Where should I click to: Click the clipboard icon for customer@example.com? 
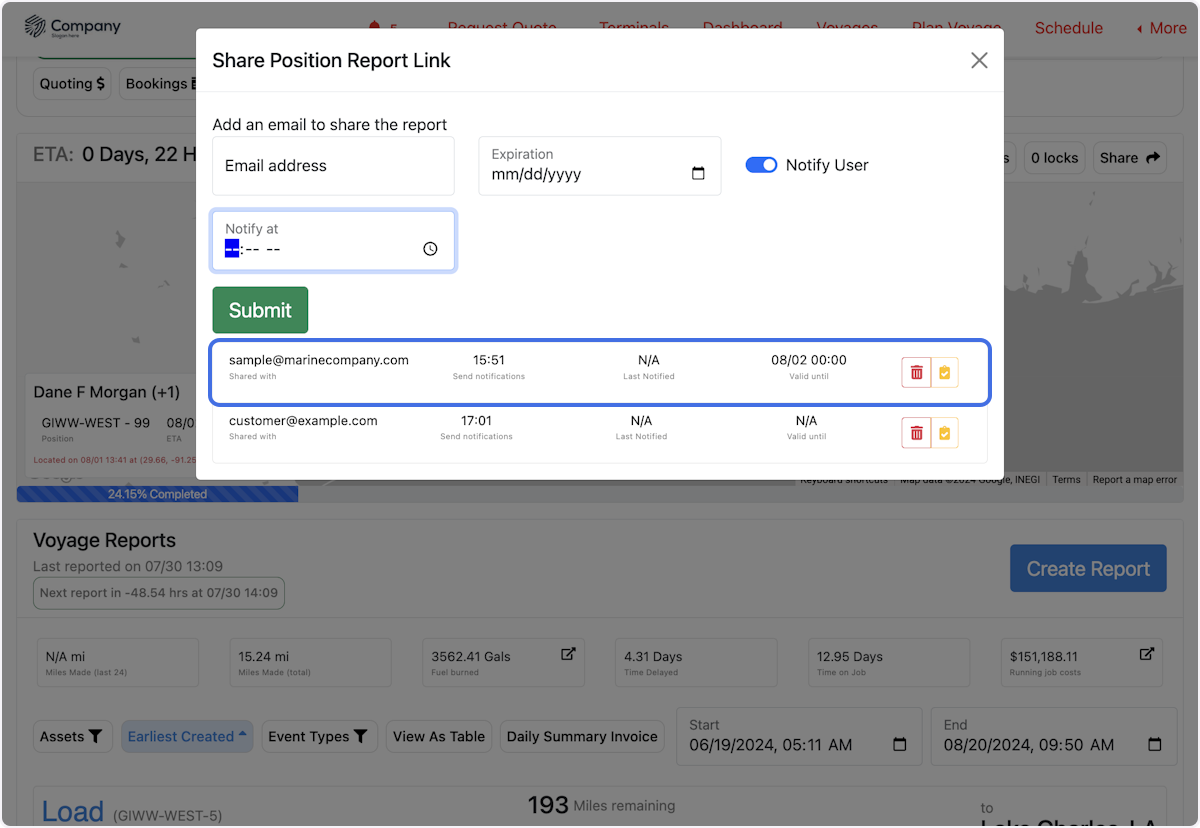pos(944,432)
